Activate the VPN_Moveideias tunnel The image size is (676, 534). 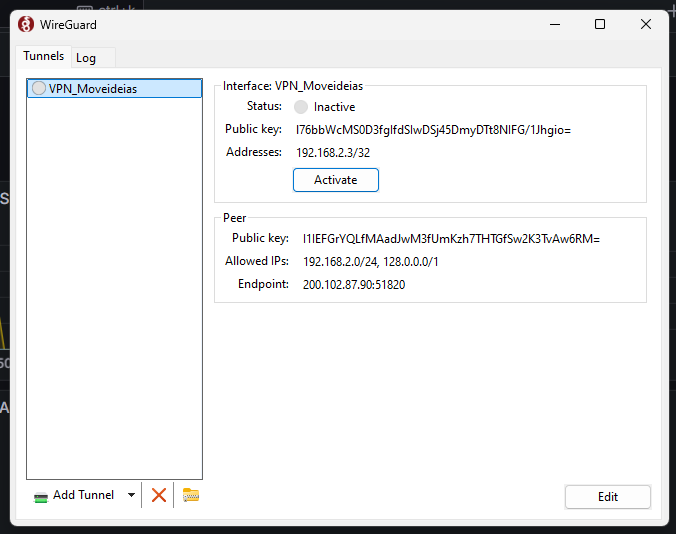click(335, 180)
